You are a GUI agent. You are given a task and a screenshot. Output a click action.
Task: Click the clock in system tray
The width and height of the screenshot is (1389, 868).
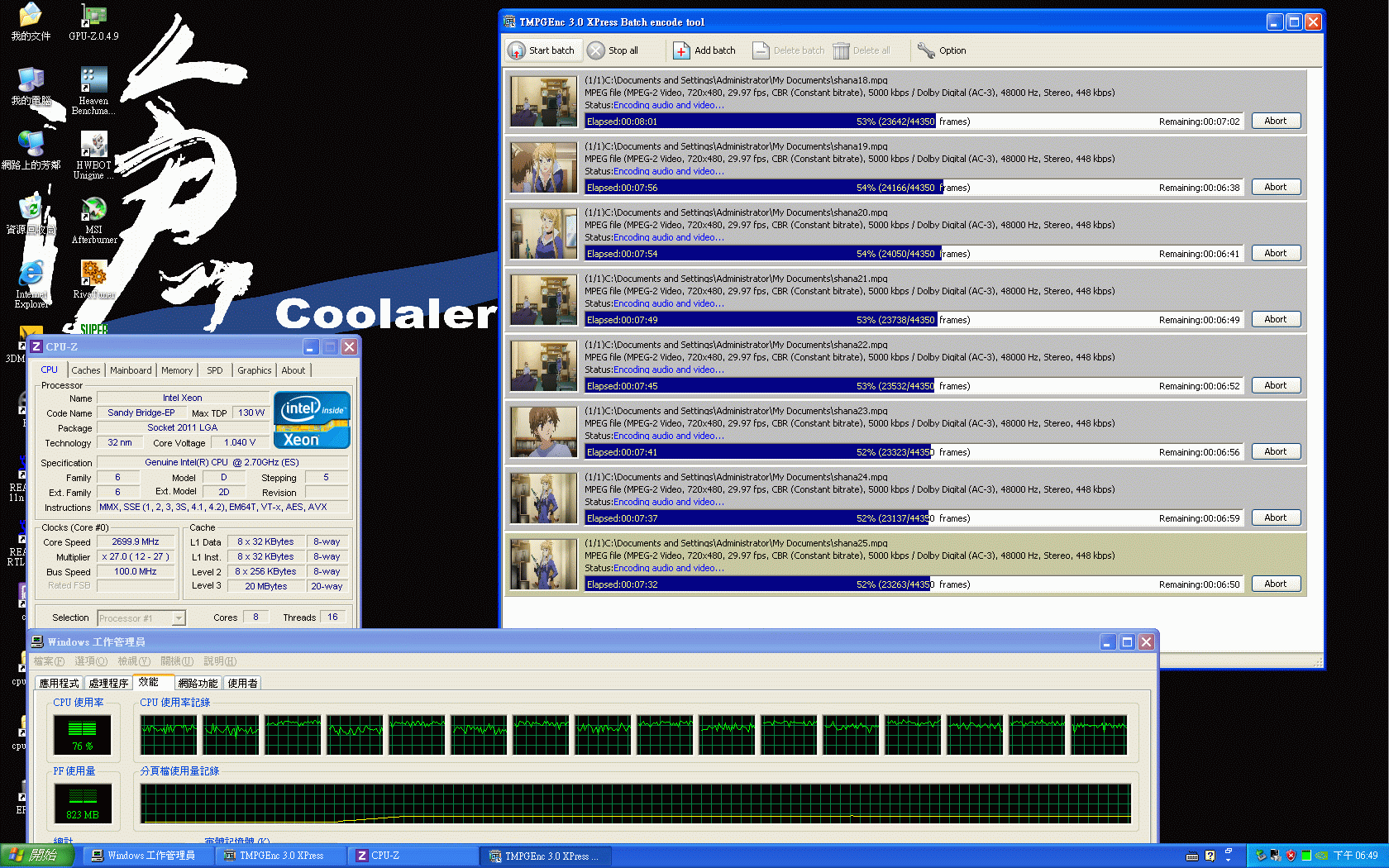pyautogui.click(x=1355, y=856)
